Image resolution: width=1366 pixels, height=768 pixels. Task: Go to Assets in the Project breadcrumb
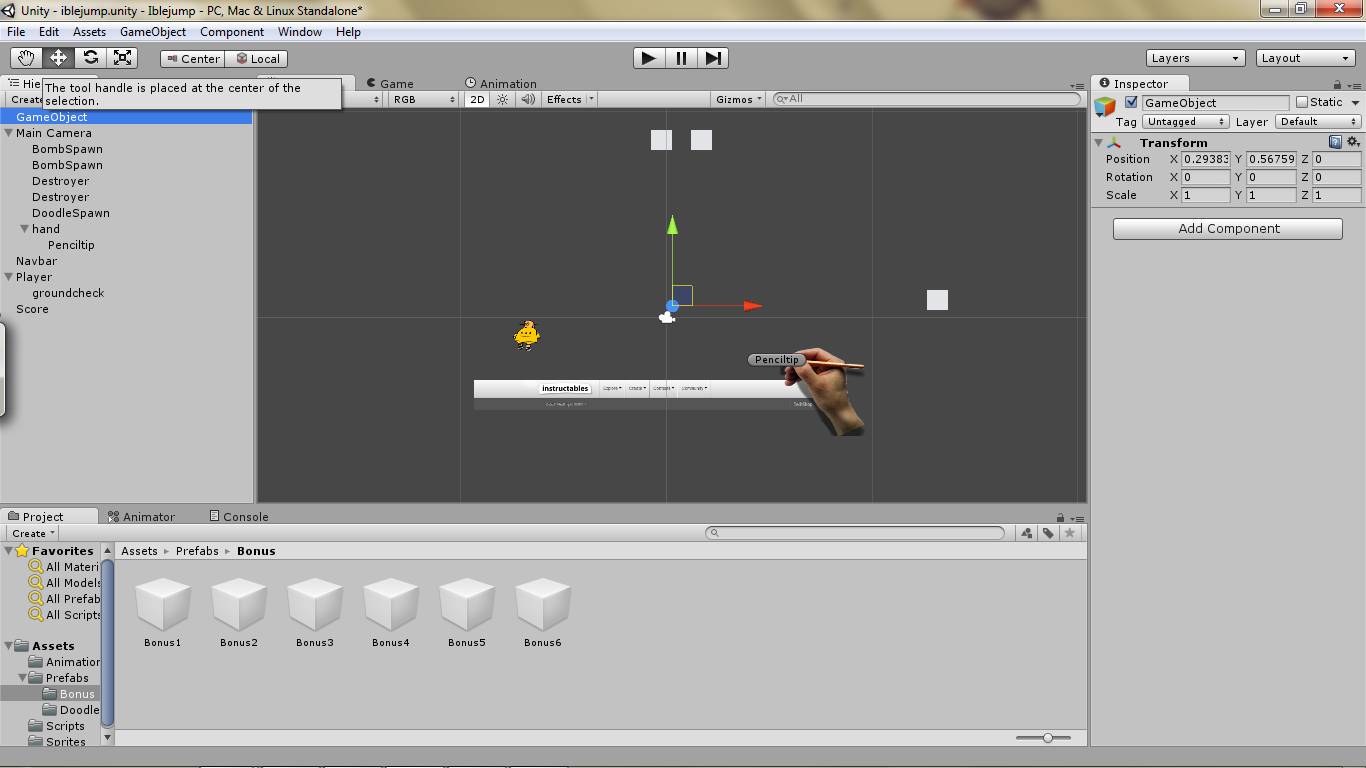tap(139, 551)
